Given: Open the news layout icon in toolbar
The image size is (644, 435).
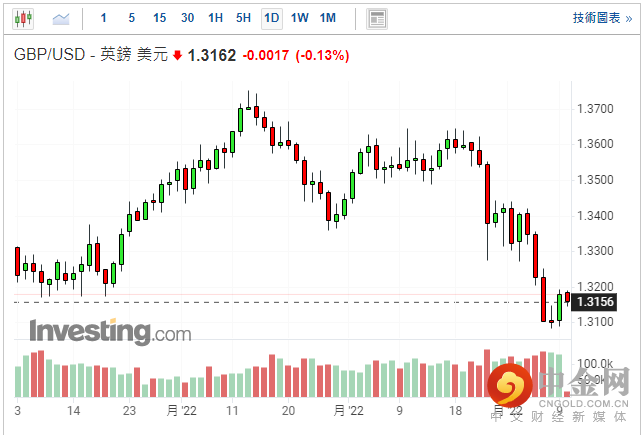Looking at the screenshot, I should (376, 18).
